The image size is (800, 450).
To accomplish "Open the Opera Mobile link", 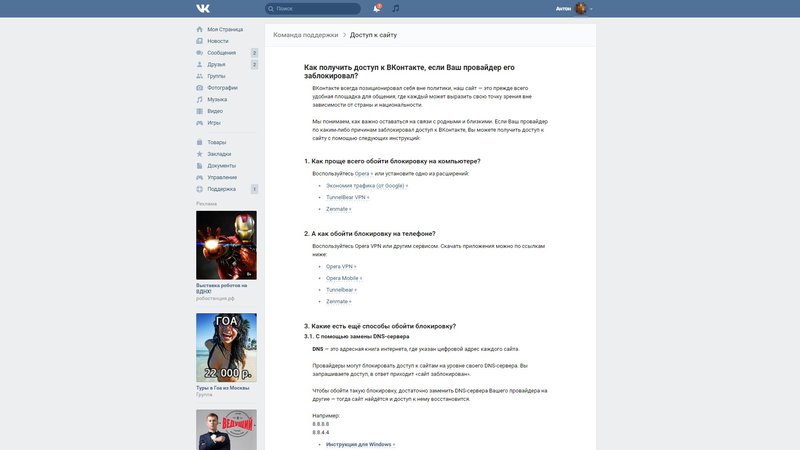I will coord(343,278).
